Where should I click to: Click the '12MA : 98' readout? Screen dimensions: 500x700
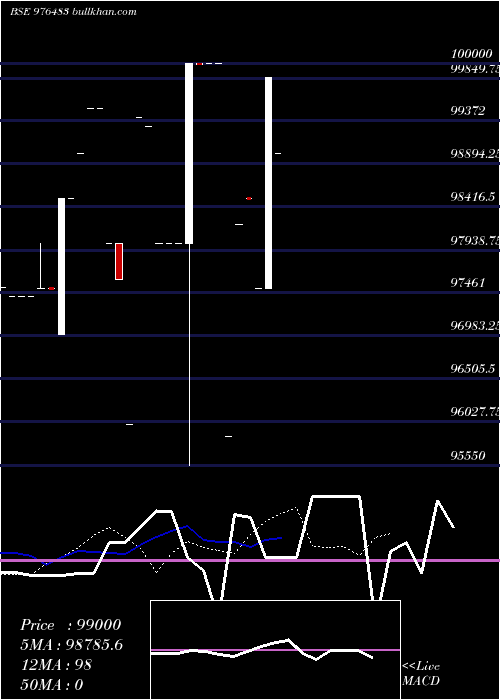[x=56, y=665]
